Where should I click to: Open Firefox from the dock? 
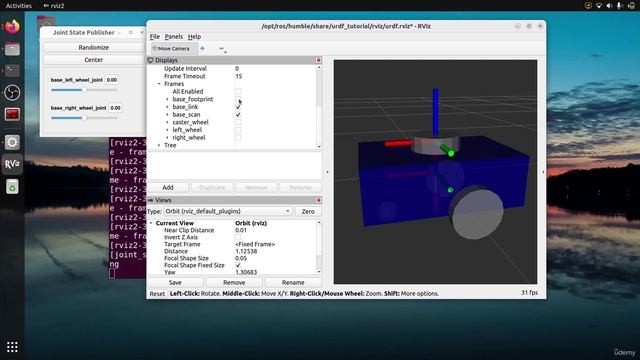coord(12,27)
